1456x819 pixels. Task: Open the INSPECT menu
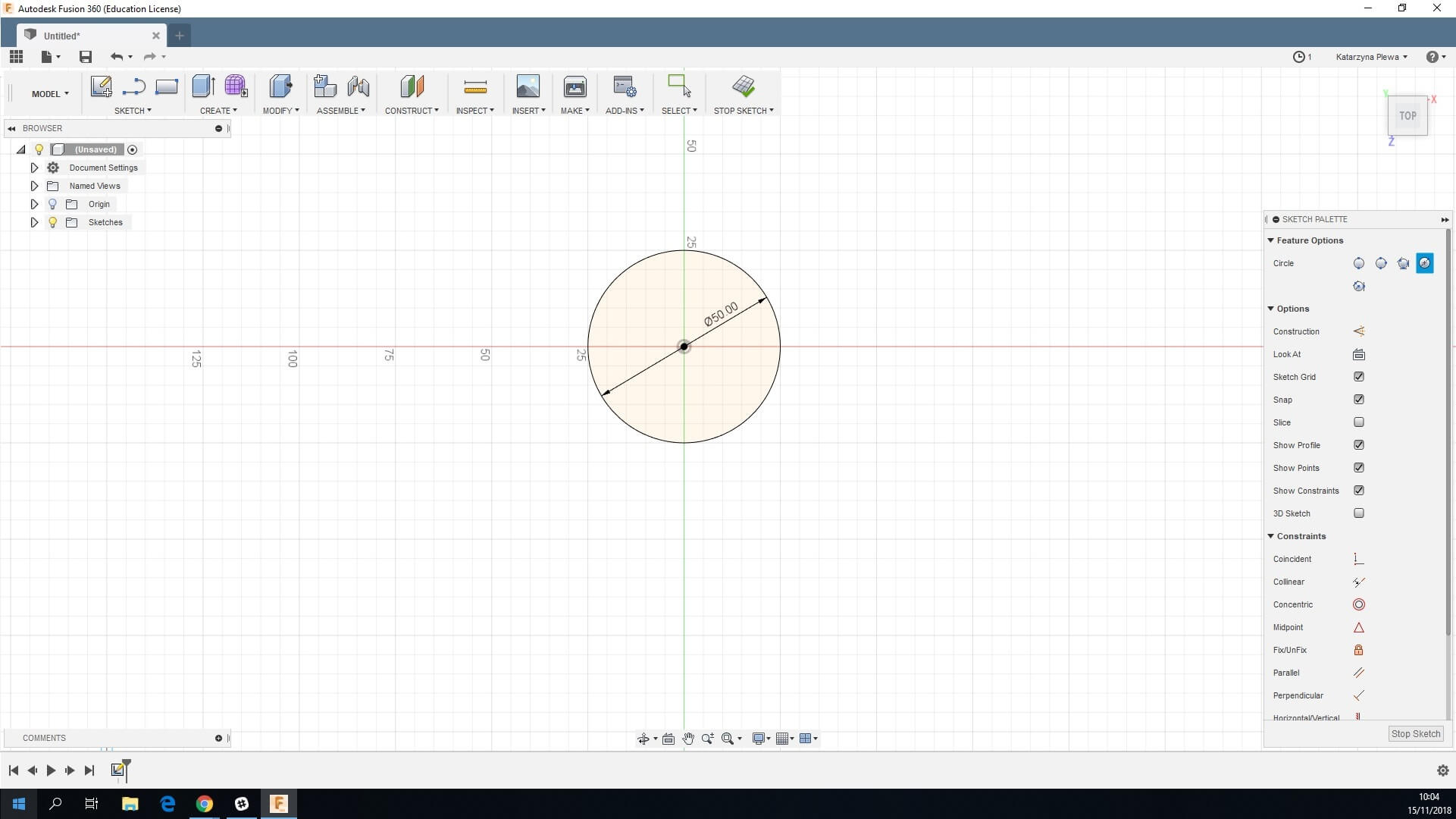click(475, 111)
